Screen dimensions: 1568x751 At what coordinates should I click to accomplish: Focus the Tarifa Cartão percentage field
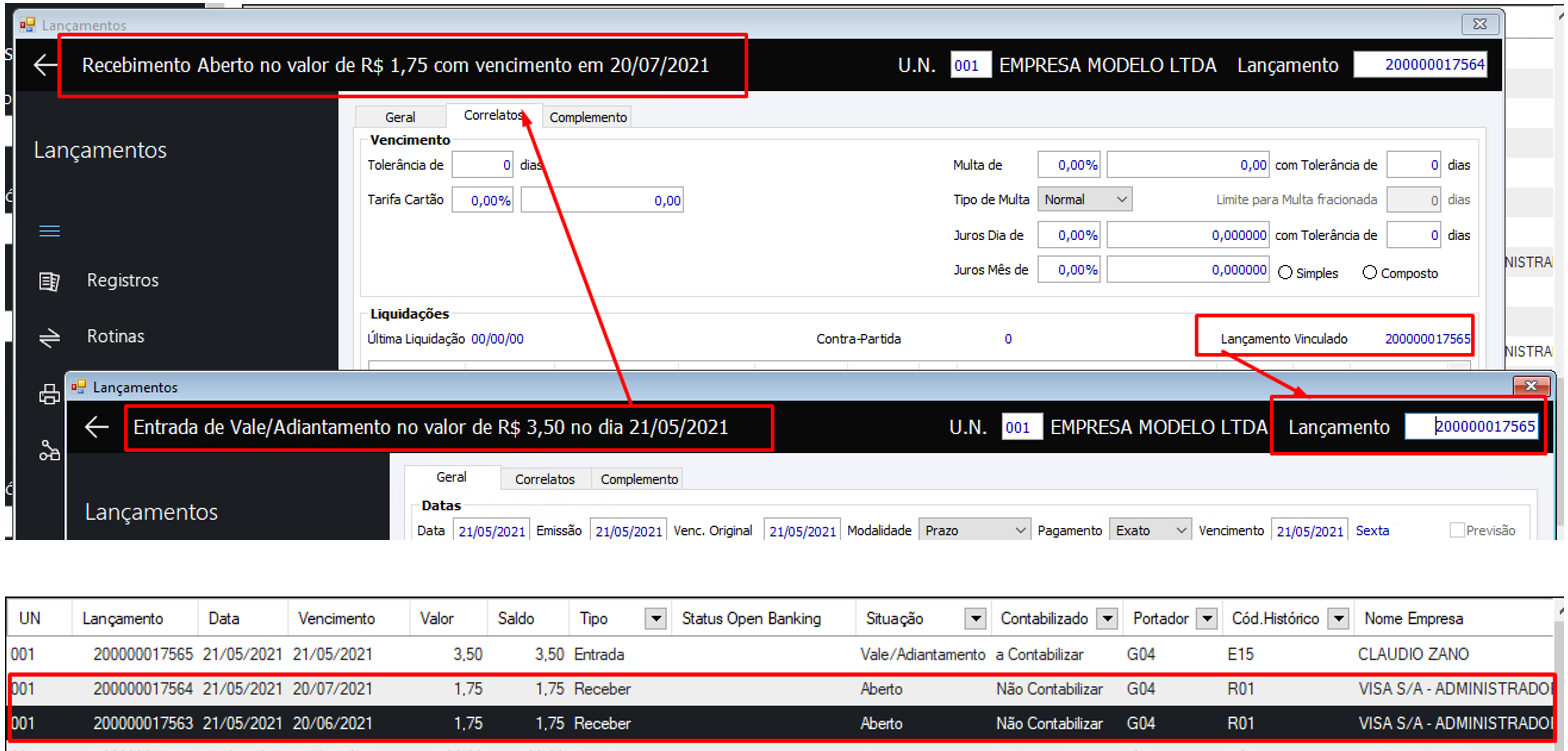[483, 201]
